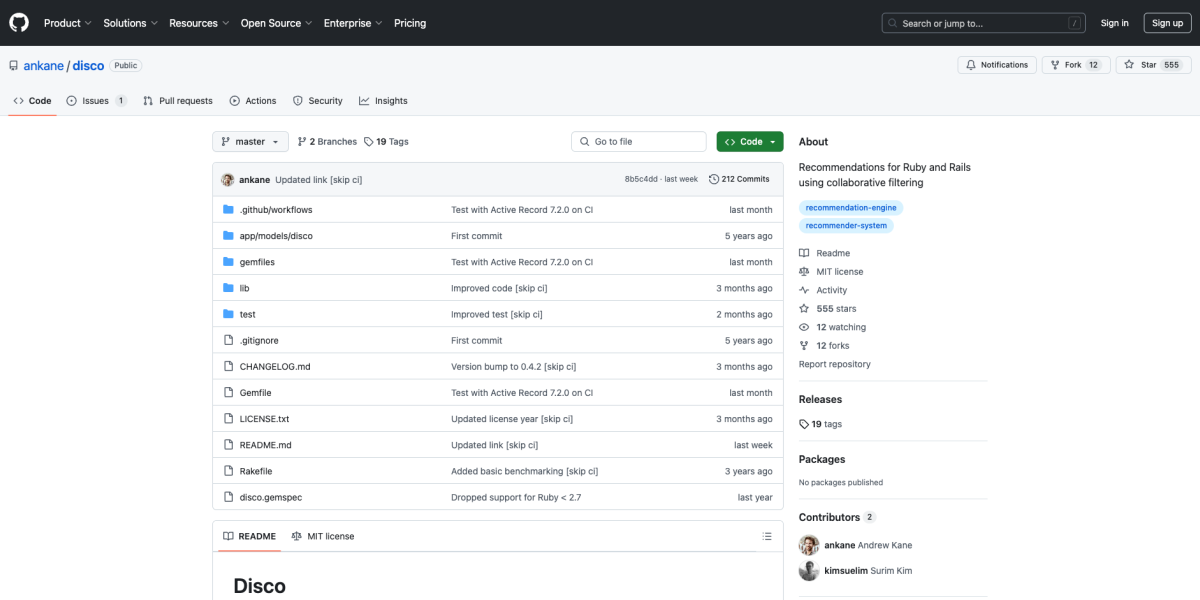1200x600 pixels.
Task: Expand the master branch dropdown
Action: (x=250, y=142)
